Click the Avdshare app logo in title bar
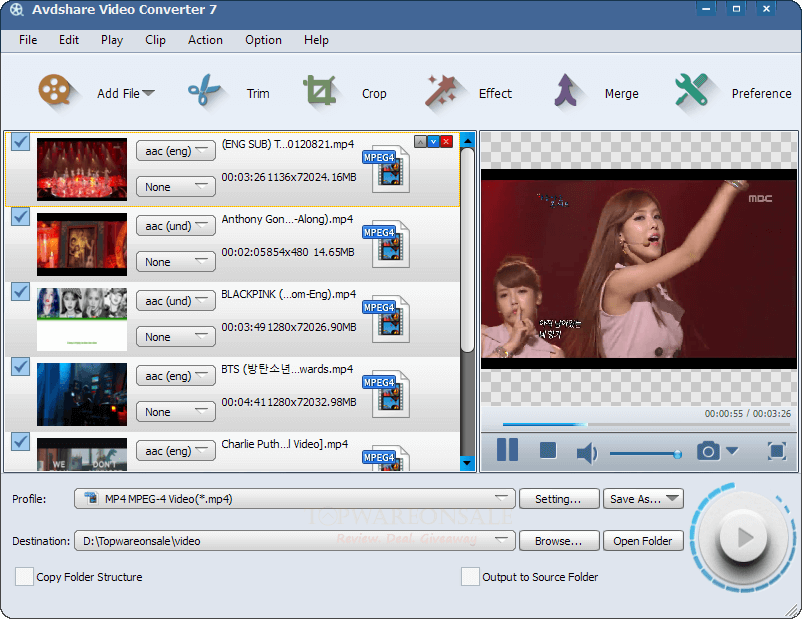This screenshot has width=802, height=619. point(16,9)
